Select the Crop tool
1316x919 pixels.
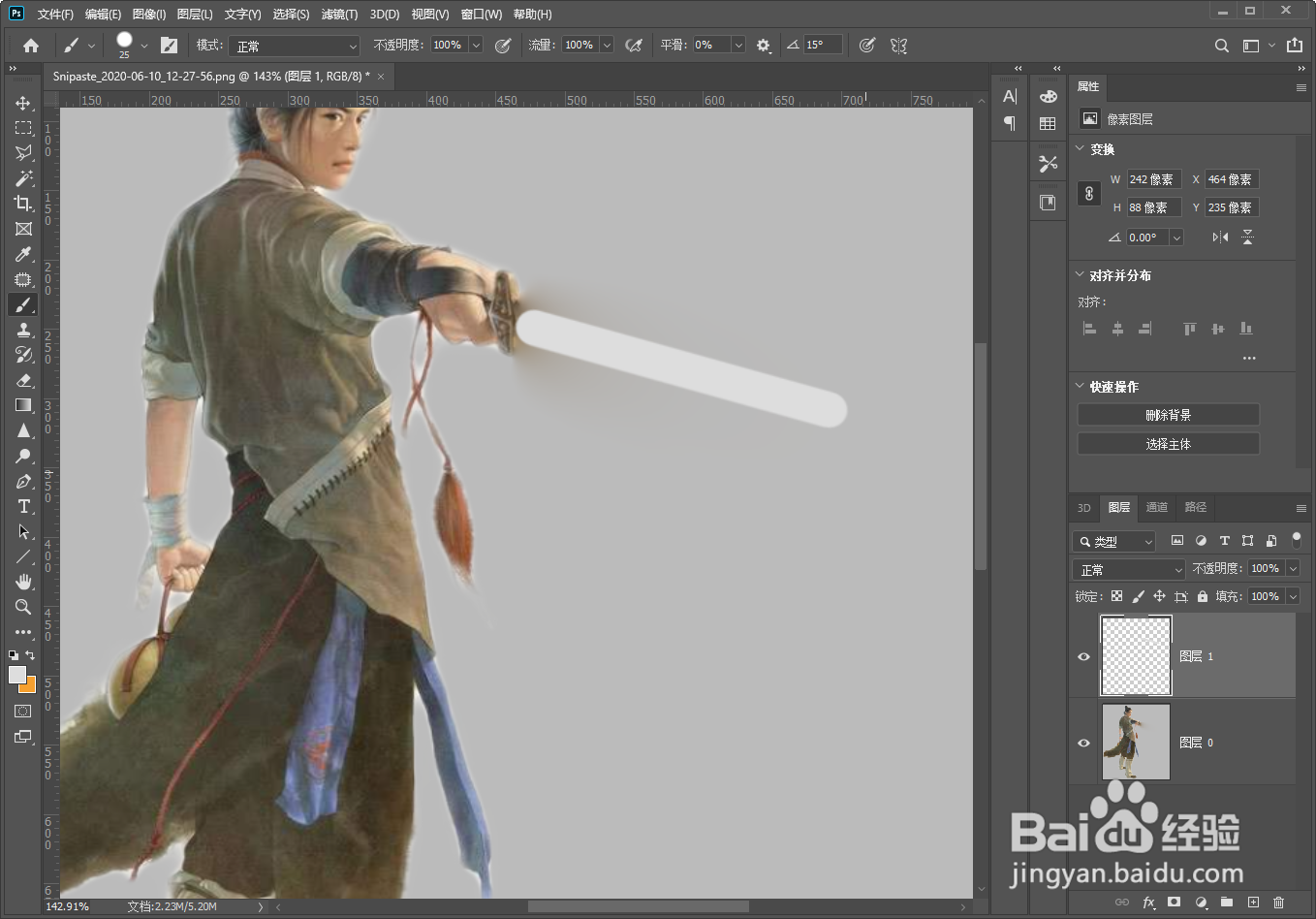[23, 204]
